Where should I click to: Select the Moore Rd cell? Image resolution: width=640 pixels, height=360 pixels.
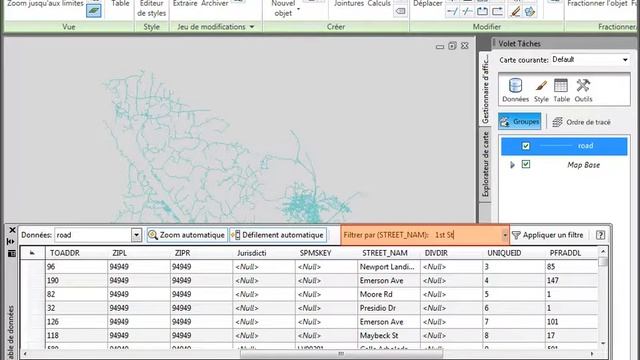pyautogui.click(x=389, y=294)
